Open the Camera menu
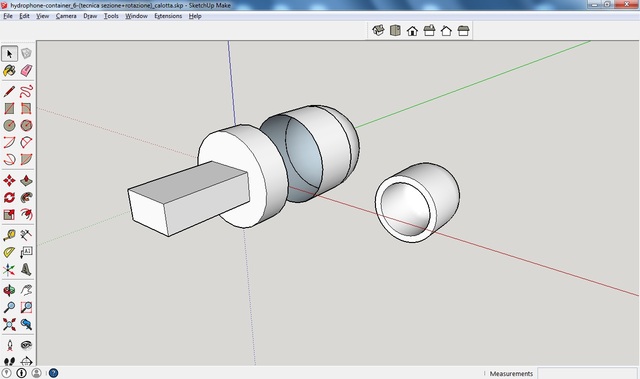This screenshot has width=640, height=379. coord(66,16)
